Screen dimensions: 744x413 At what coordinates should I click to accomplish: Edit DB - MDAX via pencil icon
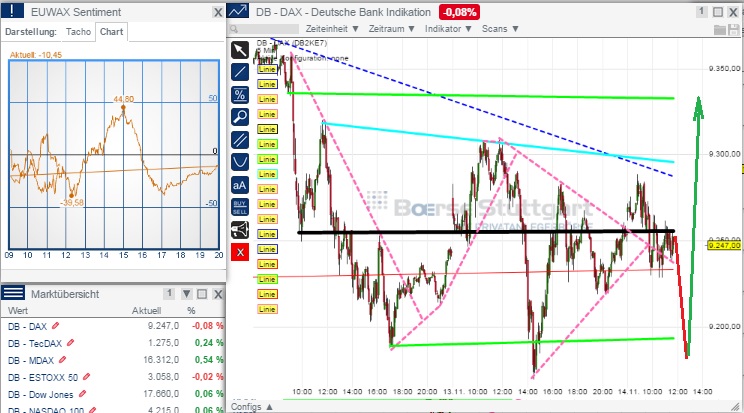click(62, 360)
